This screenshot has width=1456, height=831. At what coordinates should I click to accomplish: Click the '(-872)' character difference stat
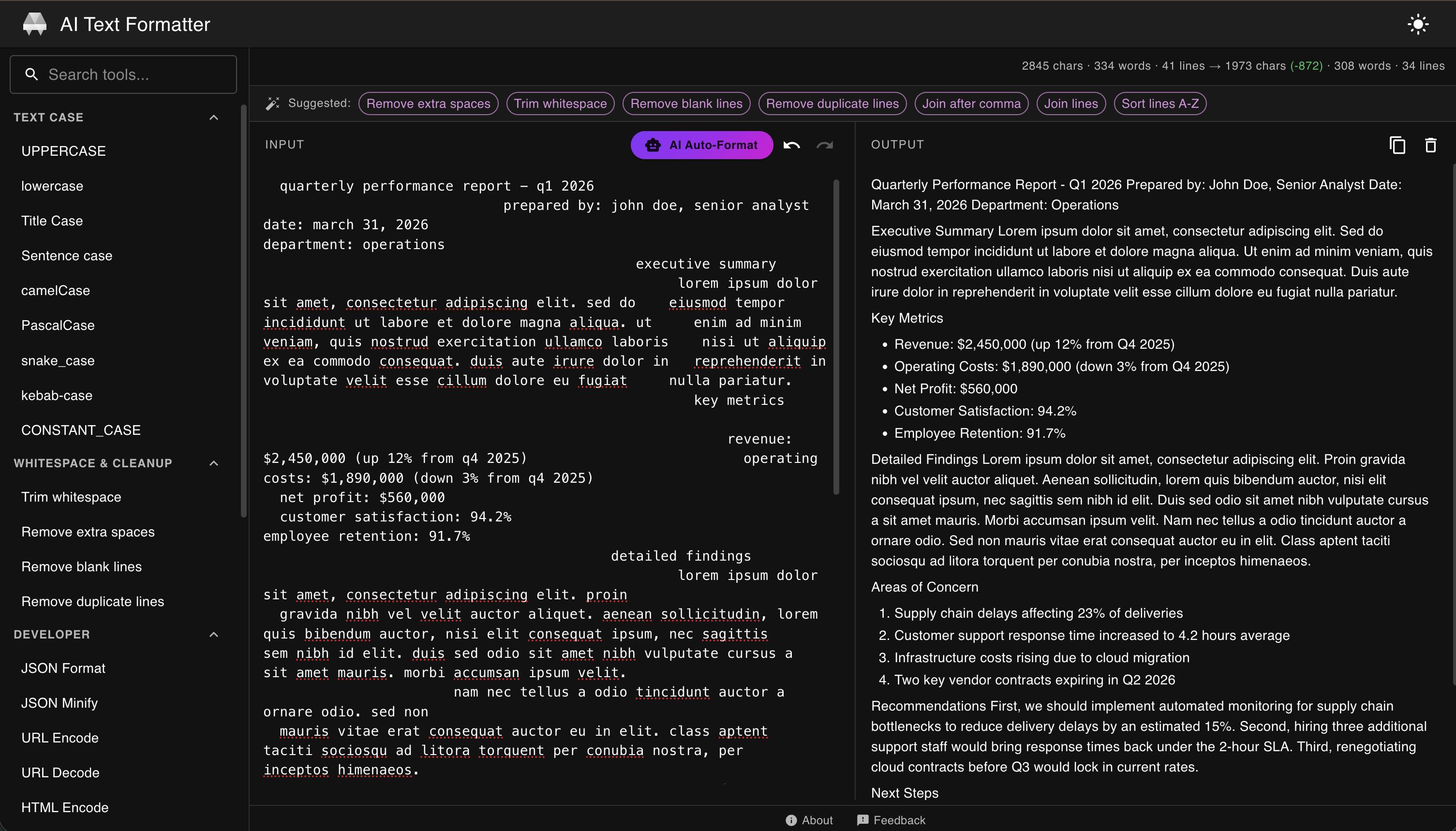(1306, 66)
